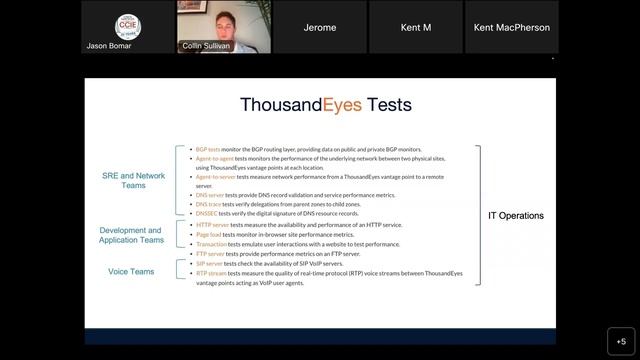
Task: Select the Kent M participant tile
Action: tap(416, 27)
